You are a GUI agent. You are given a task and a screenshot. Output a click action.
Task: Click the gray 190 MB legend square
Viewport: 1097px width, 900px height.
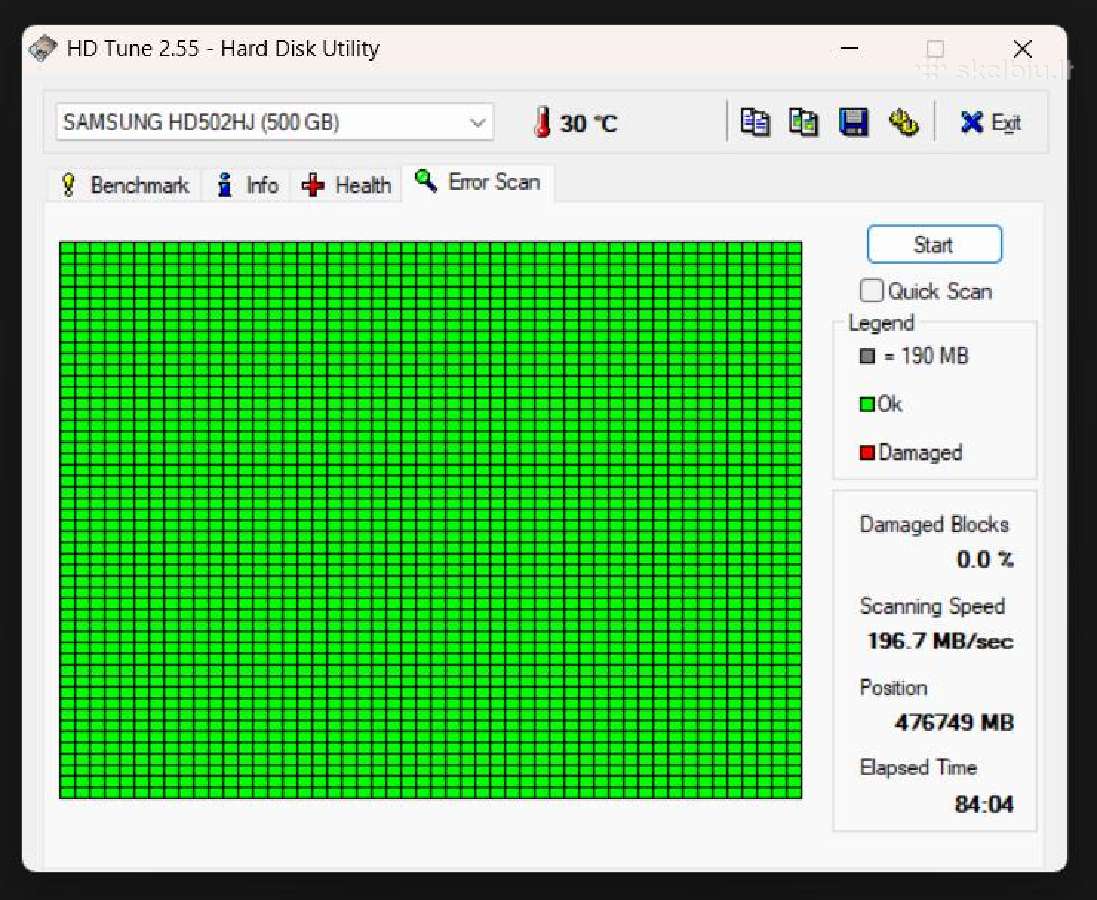[868, 356]
